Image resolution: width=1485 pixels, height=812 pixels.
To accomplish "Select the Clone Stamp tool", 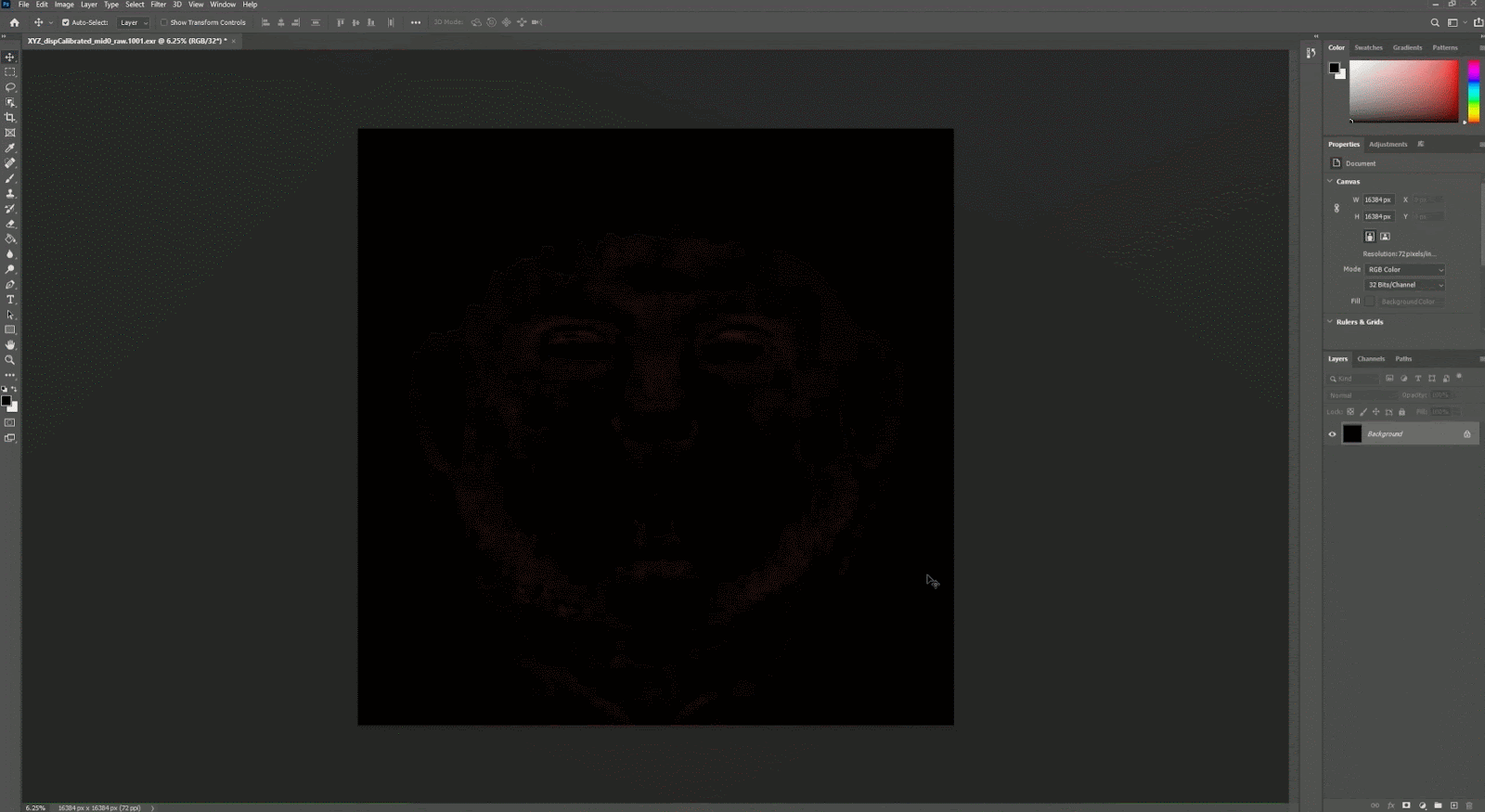I will pos(10,193).
